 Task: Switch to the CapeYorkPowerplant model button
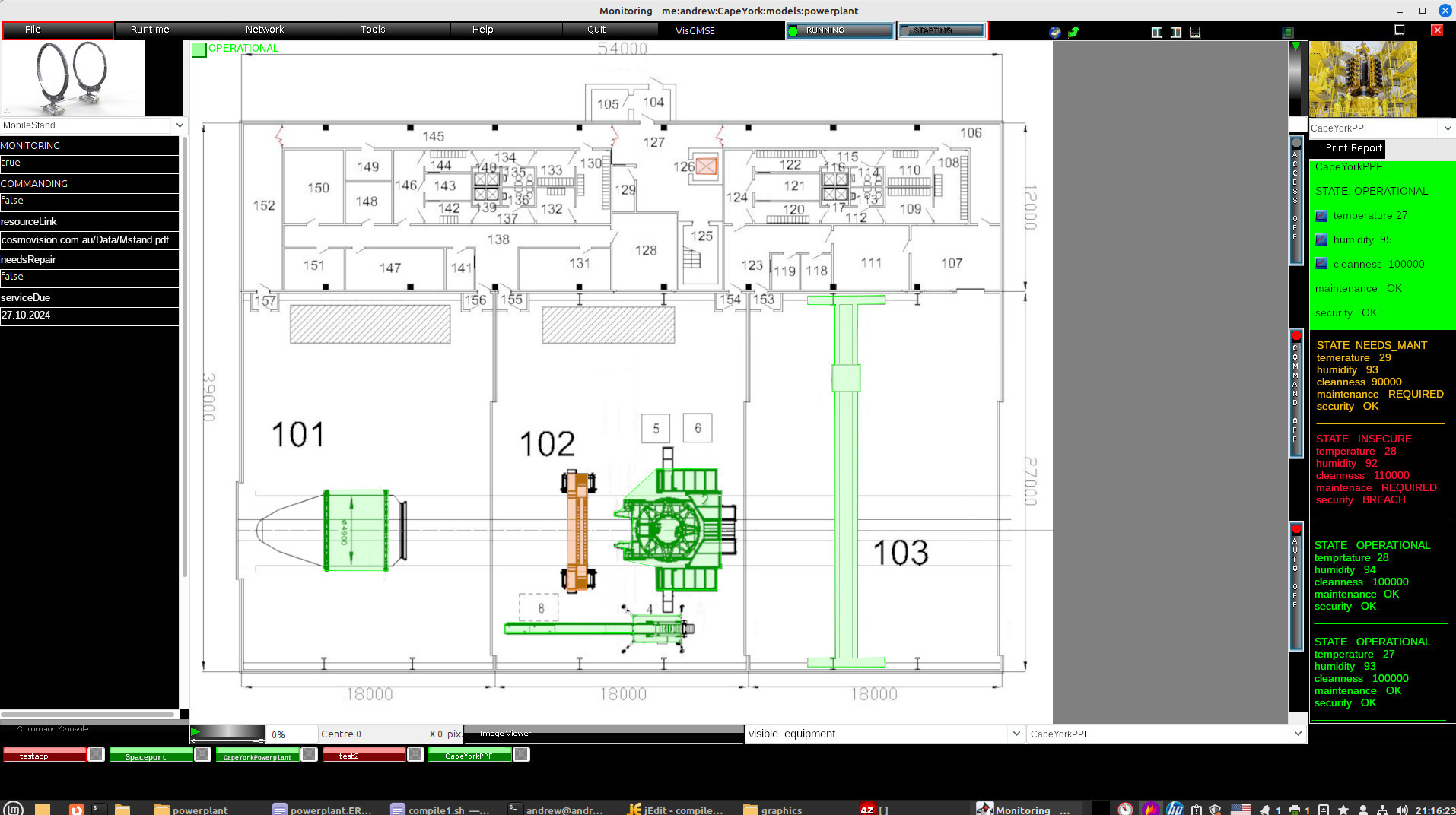pyautogui.click(x=257, y=756)
